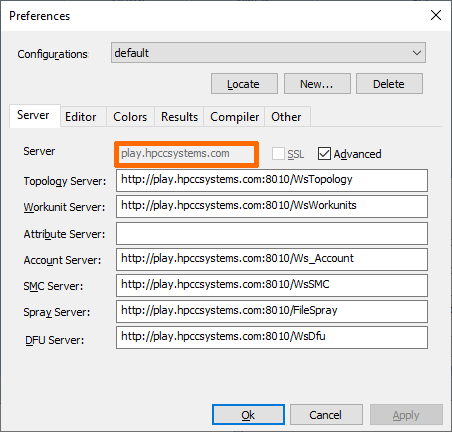Click the Locate button
This screenshot has height=432, width=452.
click(244, 84)
